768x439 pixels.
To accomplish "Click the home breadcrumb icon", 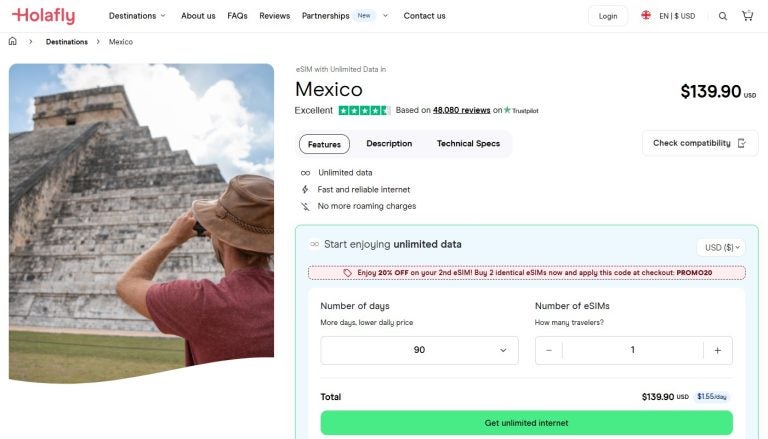I will coord(13,42).
